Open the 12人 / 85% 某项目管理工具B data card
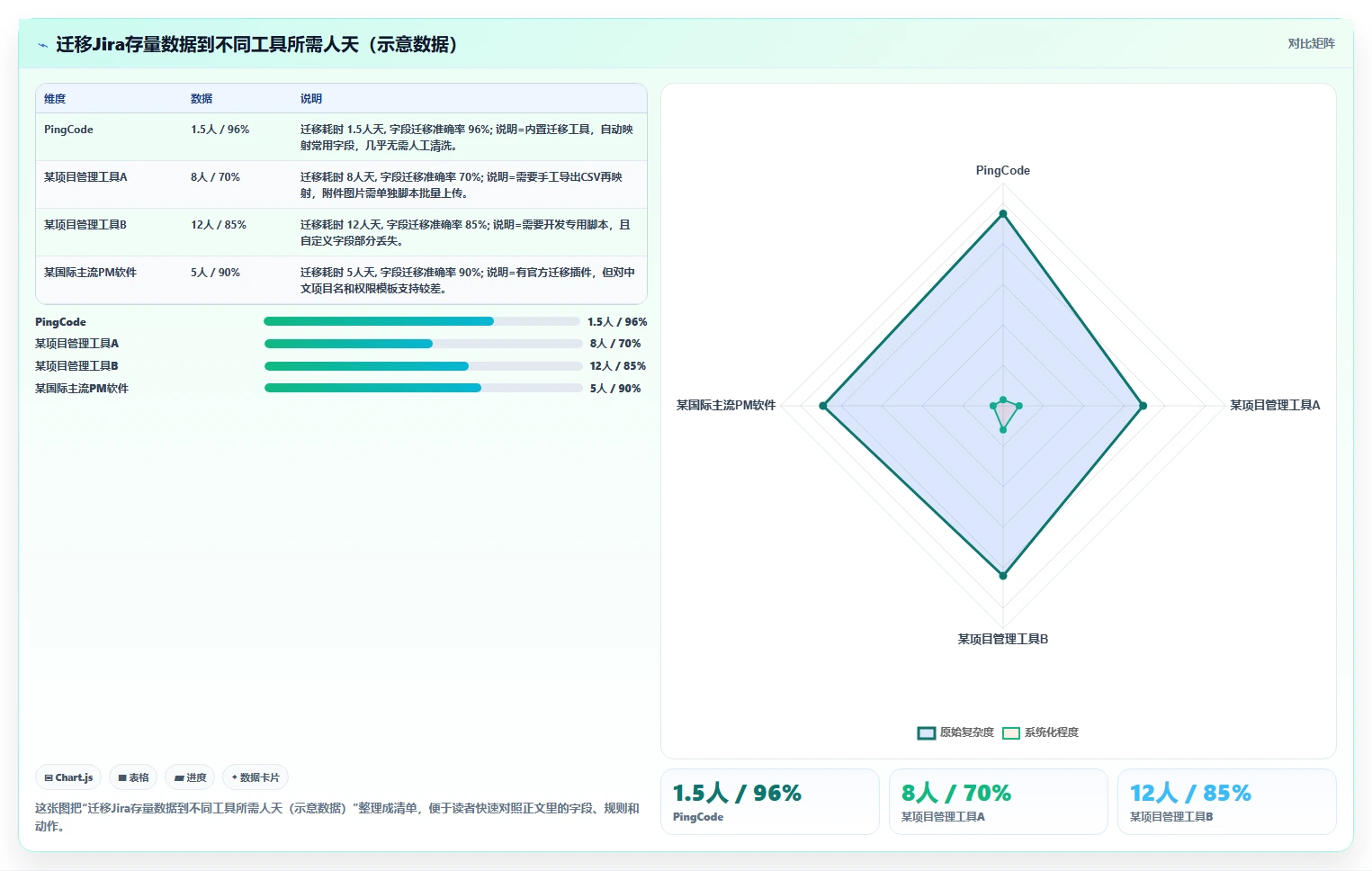The image size is (1372, 871). 1227,802
